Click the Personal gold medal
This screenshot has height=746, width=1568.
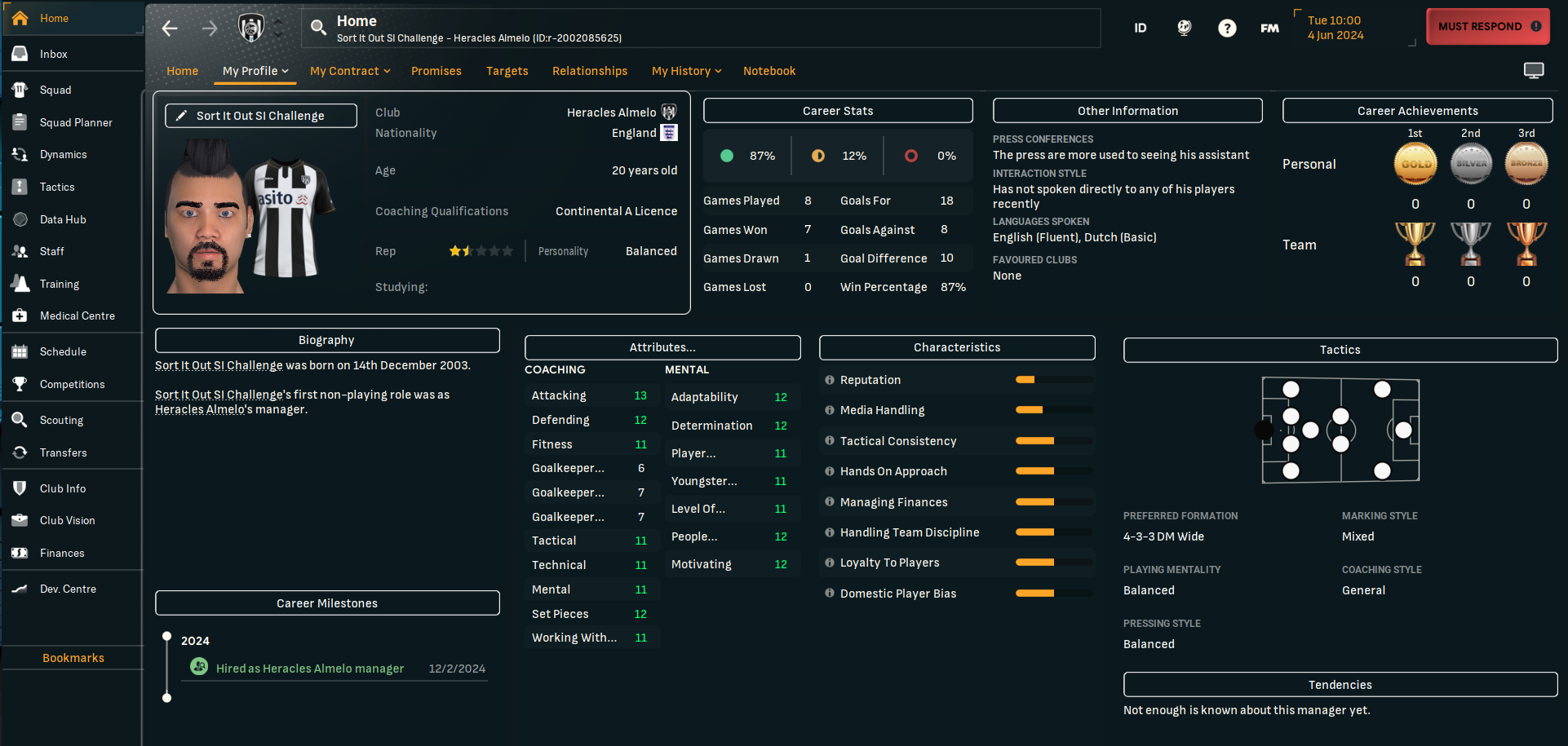point(1415,164)
